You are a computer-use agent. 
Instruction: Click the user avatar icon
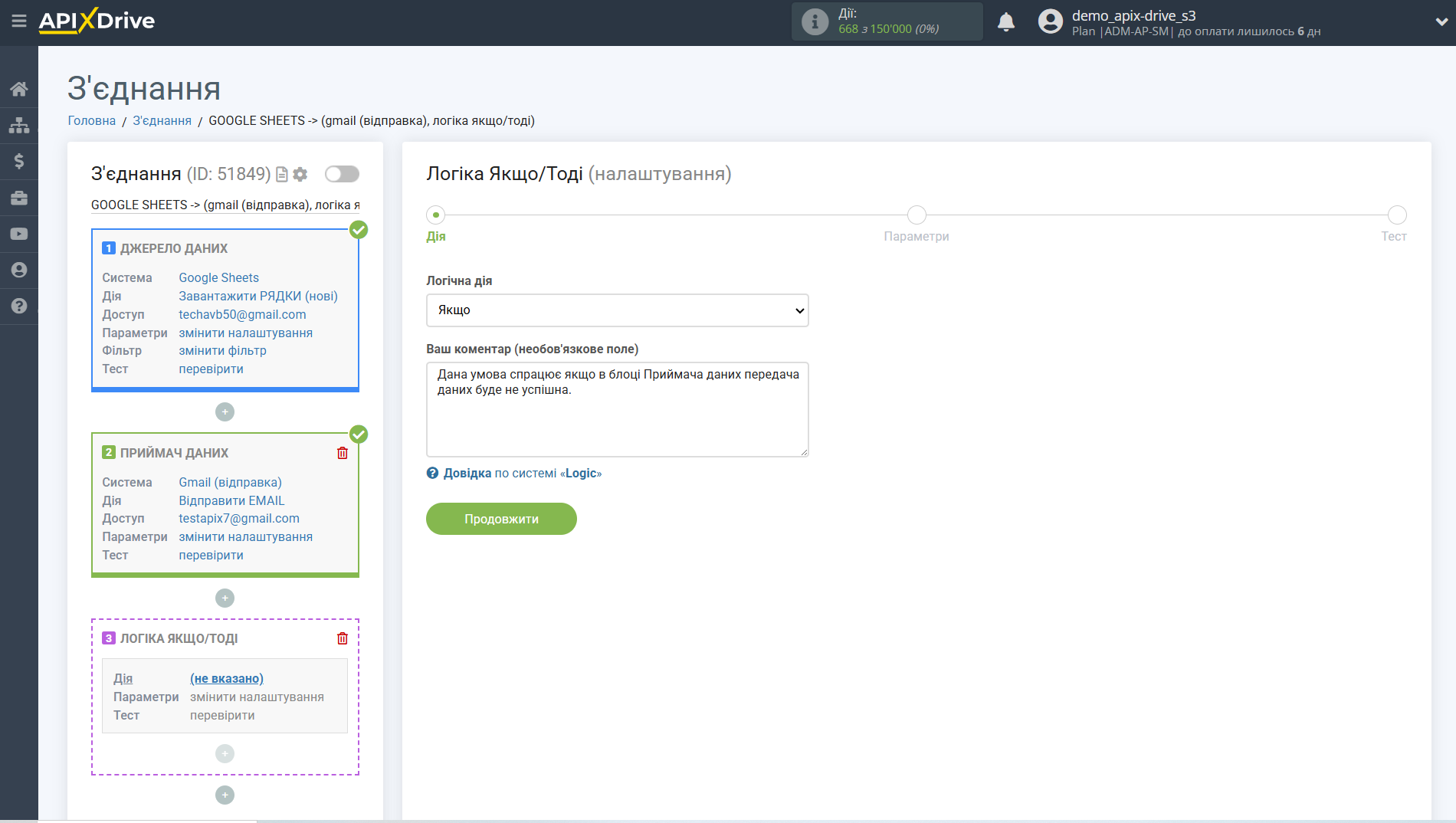pyautogui.click(x=1050, y=21)
